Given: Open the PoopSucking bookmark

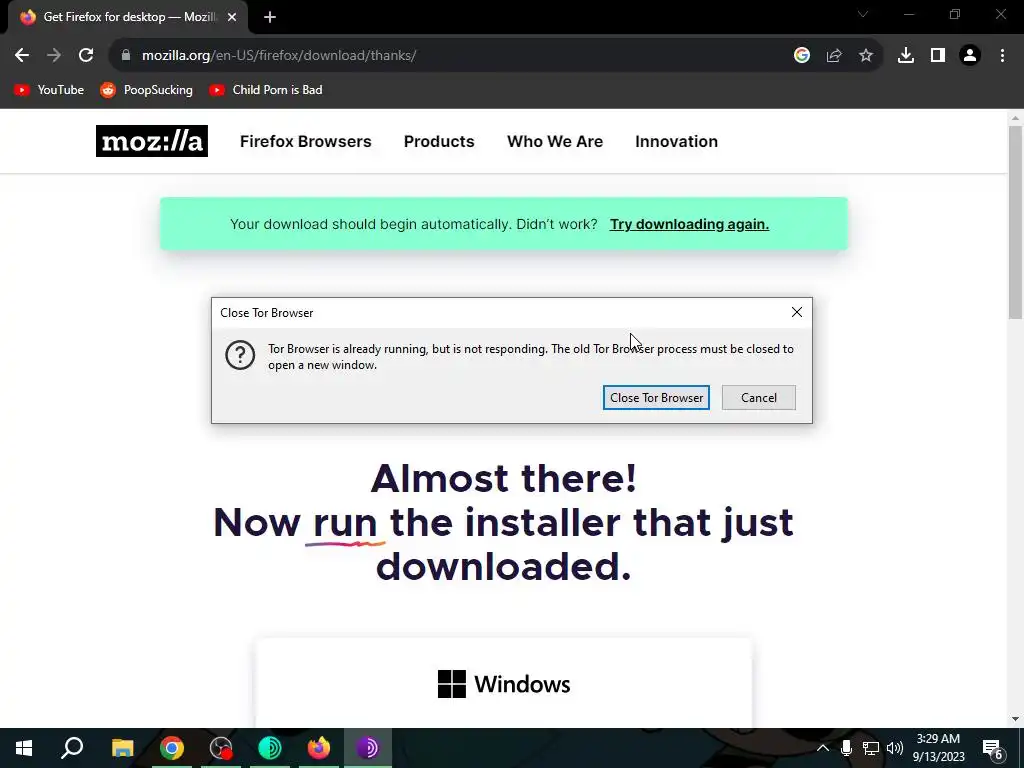Looking at the screenshot, I should point(147,90).
